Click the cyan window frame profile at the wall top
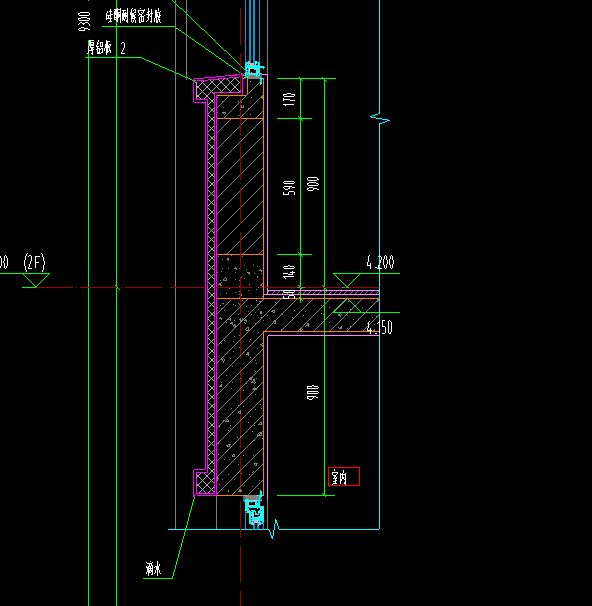This screenshot has height=606, width=592. tap(253, 70)
